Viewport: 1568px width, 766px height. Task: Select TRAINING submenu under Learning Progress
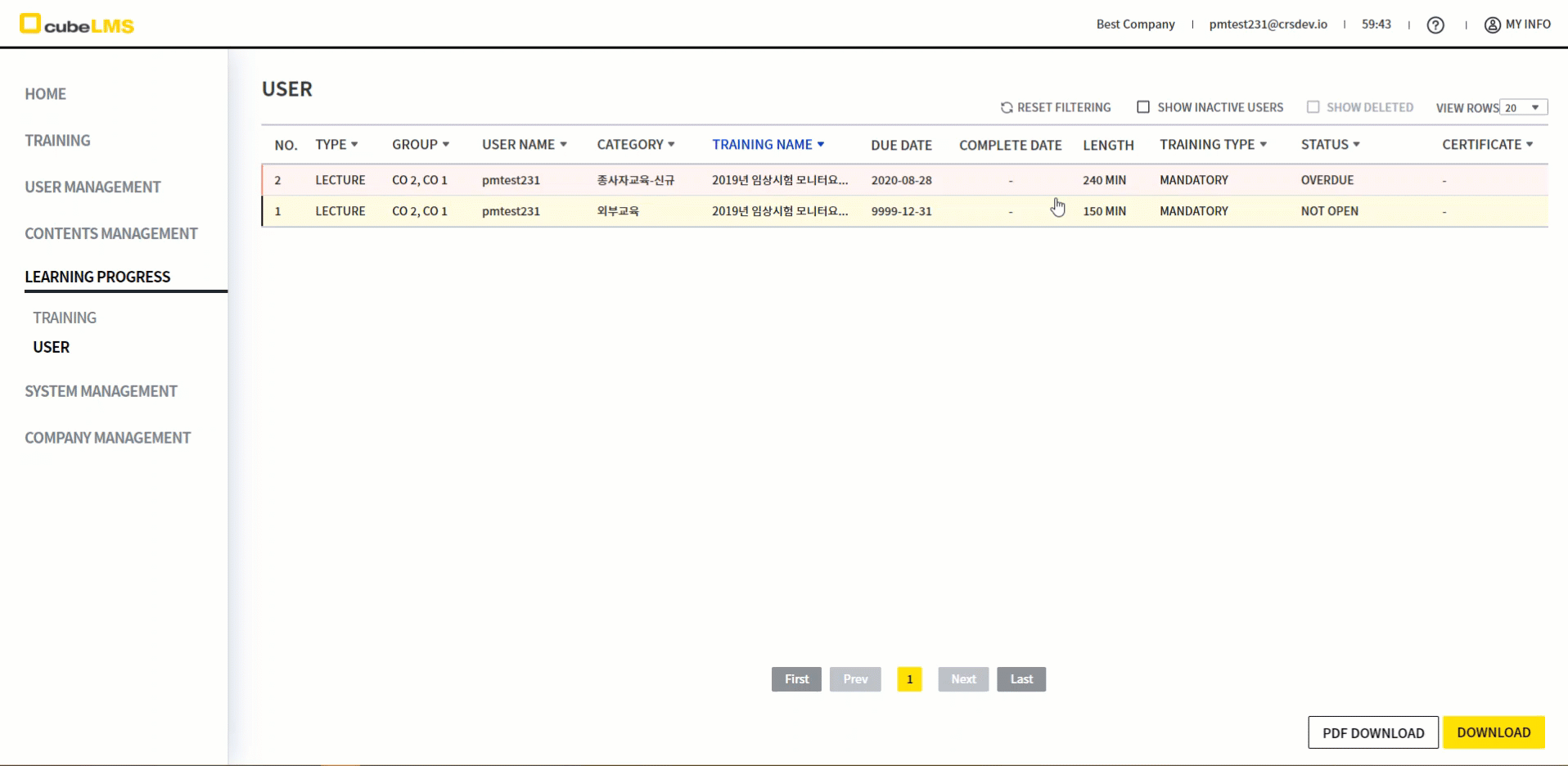tap(65, 318)
